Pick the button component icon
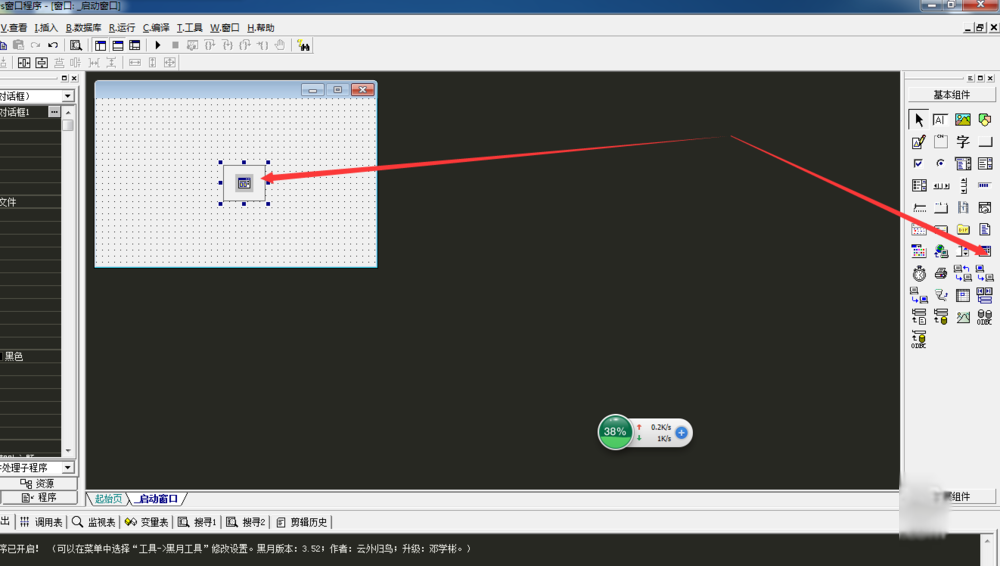1000x566 pixels. point(985,142)
